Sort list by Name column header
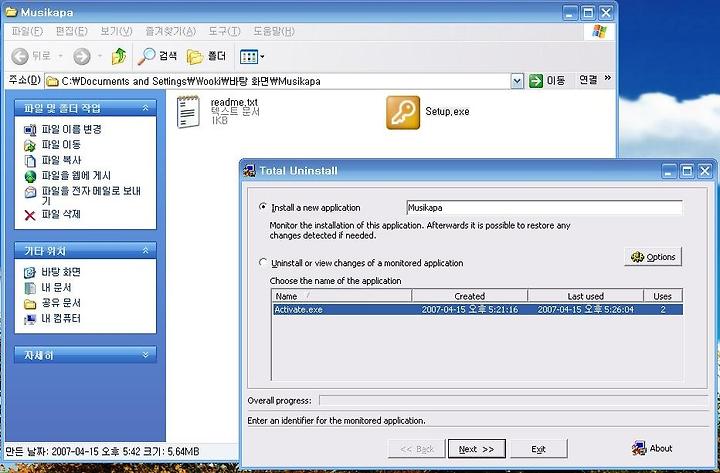The width and height of the screenshot is (720, 473). (342, 296)
